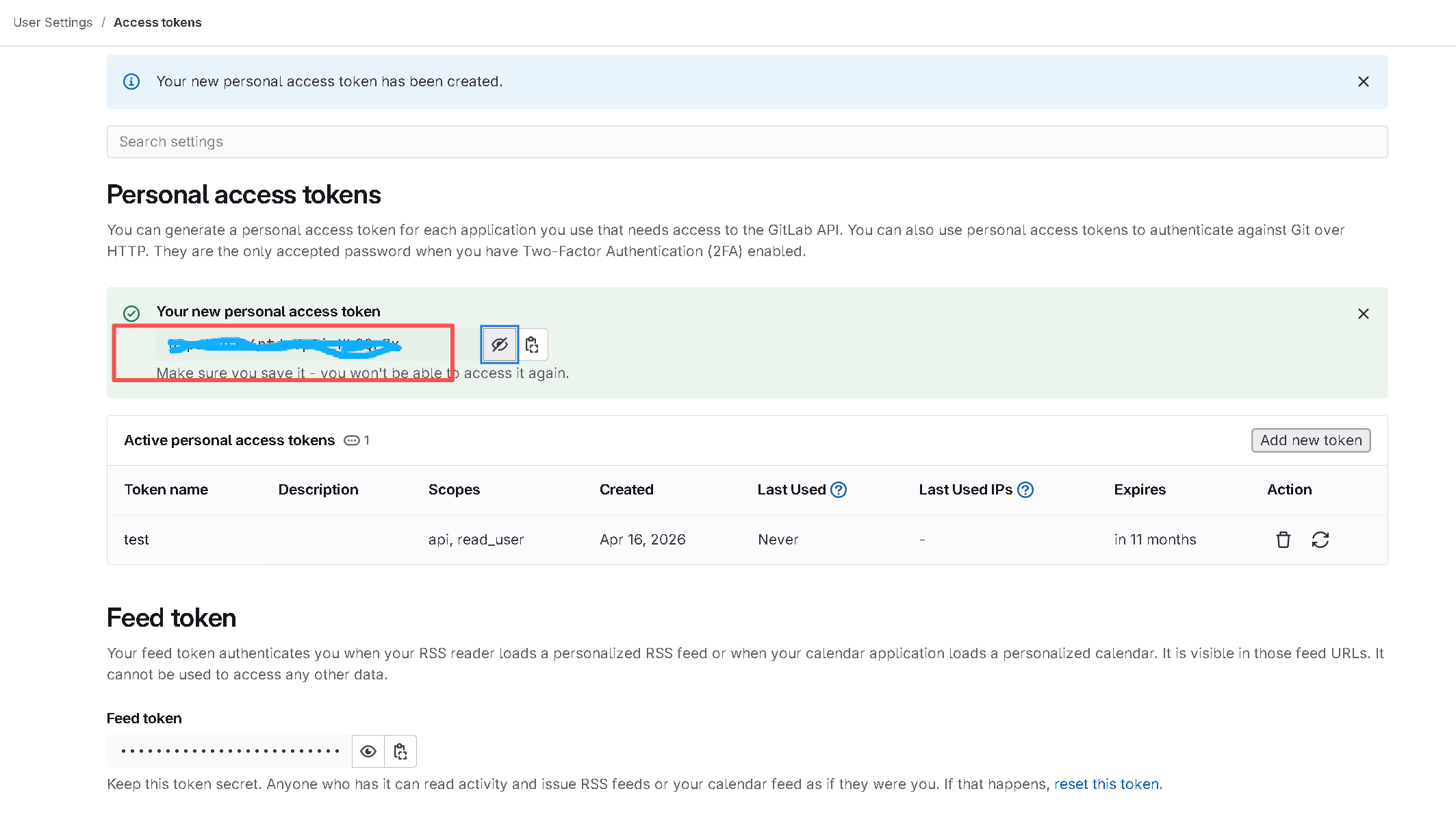The width and height of the screenshot is (1456, 826).
Task: Open the Last Used IPs help icon
Action: point(1025,490)
